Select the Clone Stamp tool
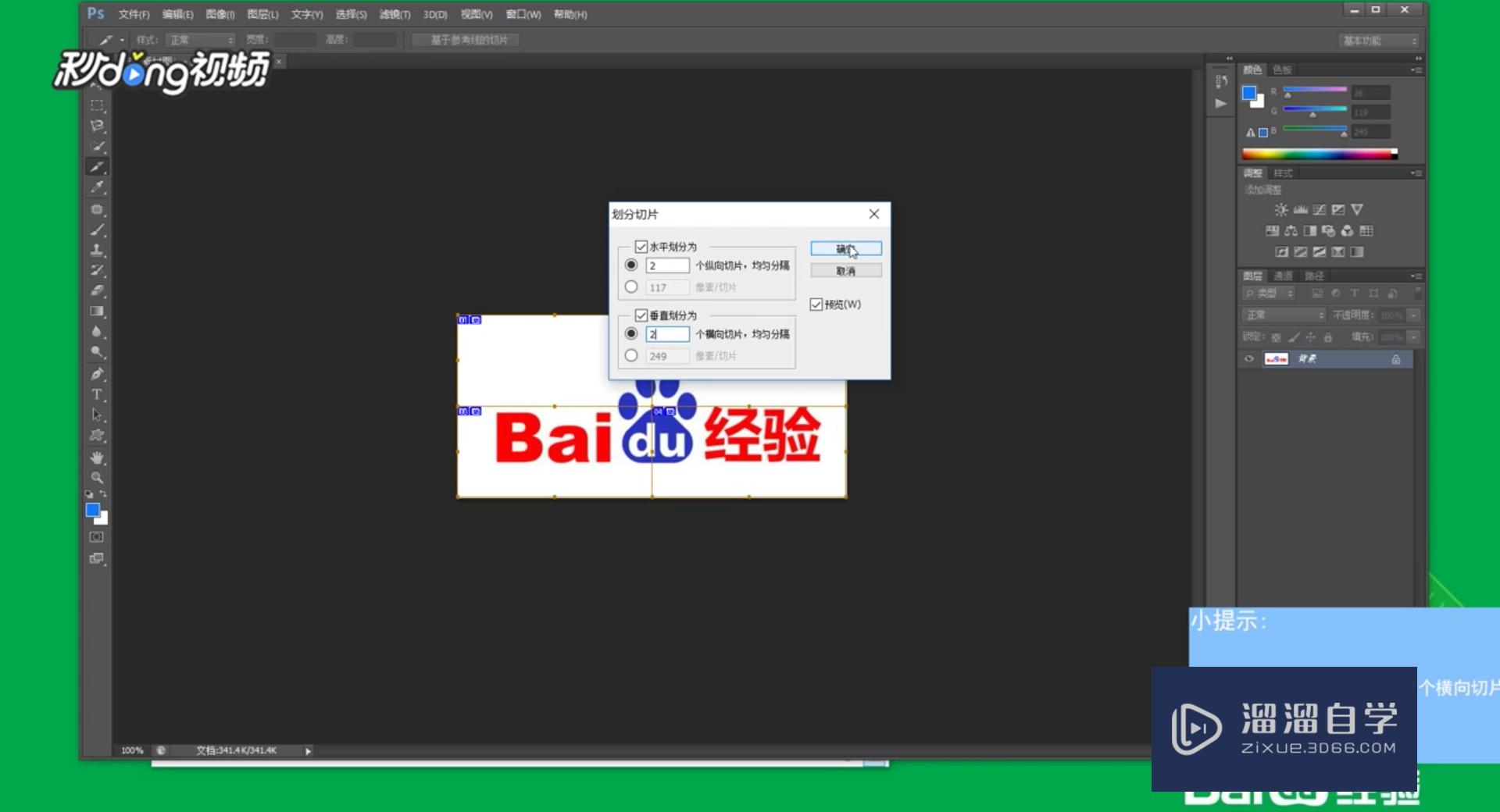The width and height of the screenshot is (1500, 812). tap(97, 250)
